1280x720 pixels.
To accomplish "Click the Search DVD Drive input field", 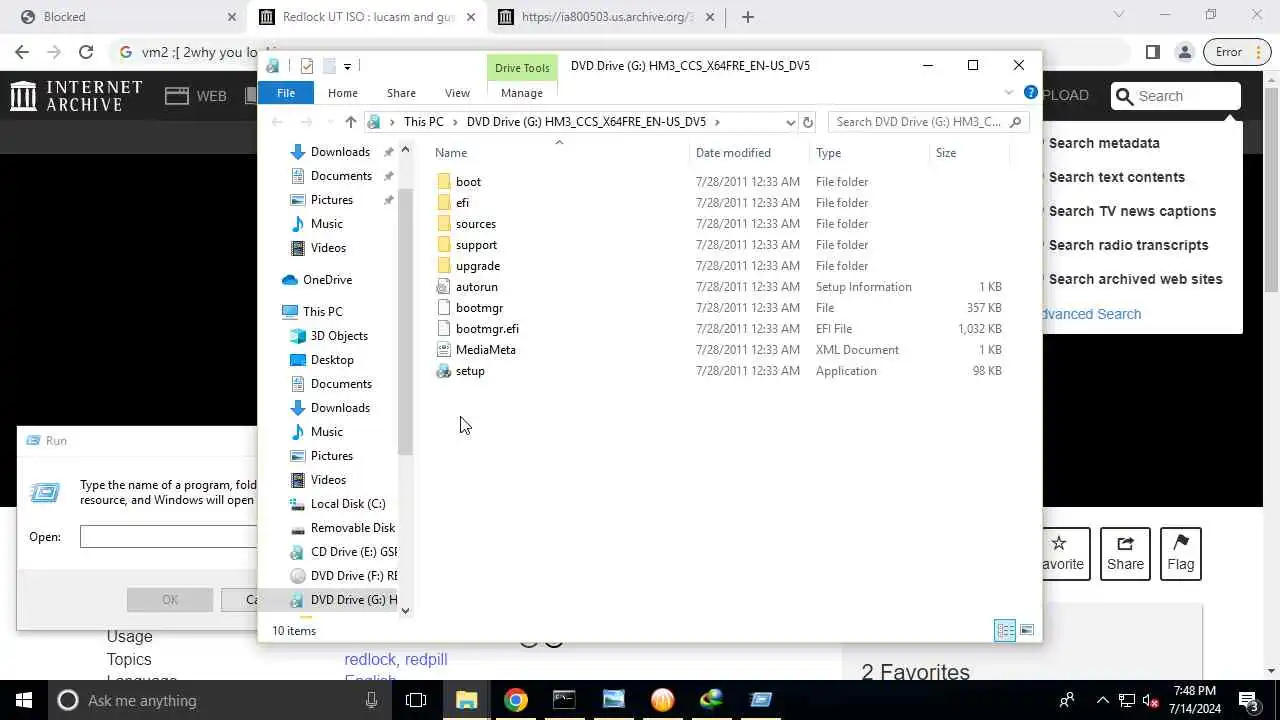I will click(927, 122).
